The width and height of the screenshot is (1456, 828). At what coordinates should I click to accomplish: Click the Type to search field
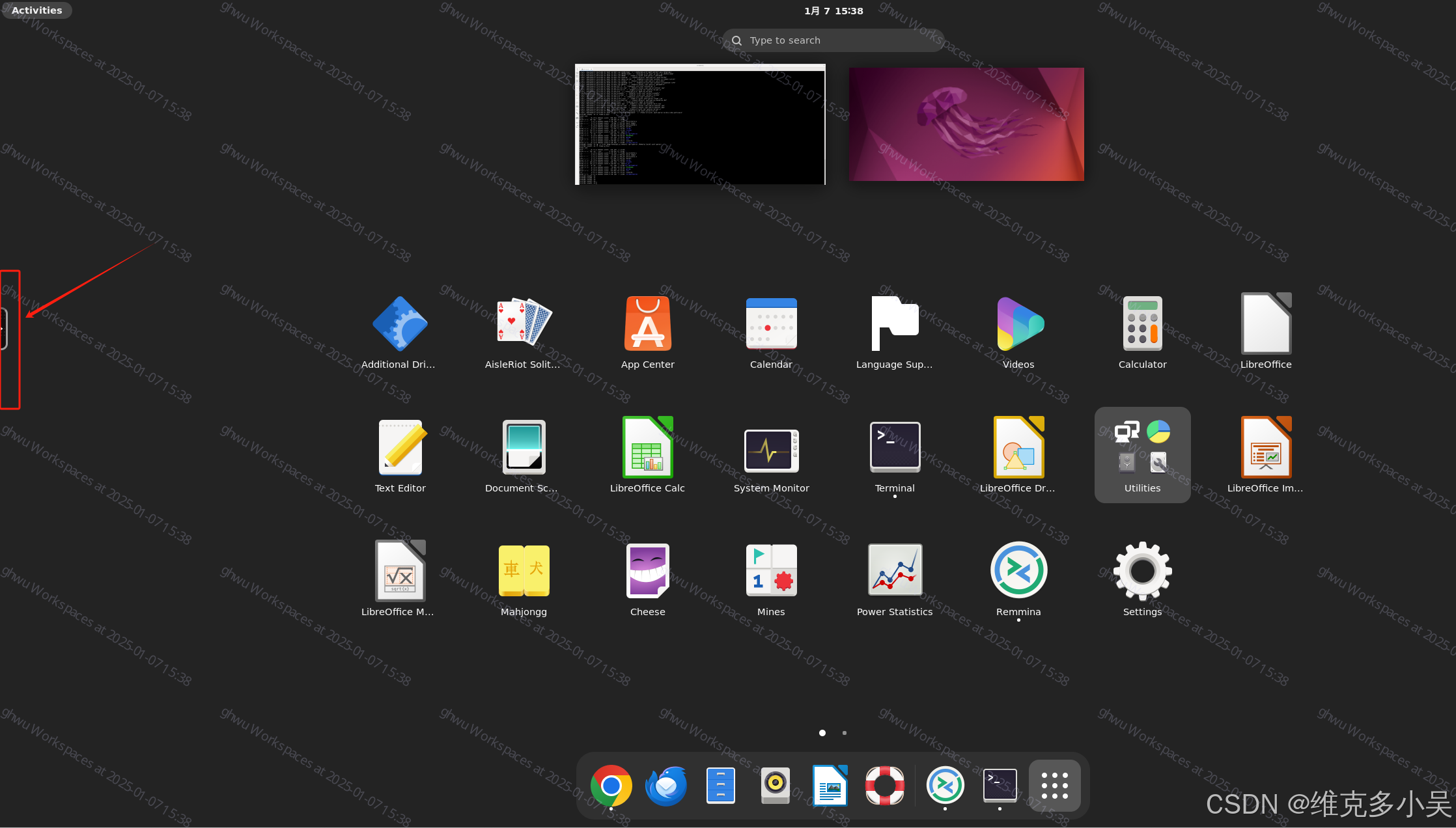pos(833,40)
